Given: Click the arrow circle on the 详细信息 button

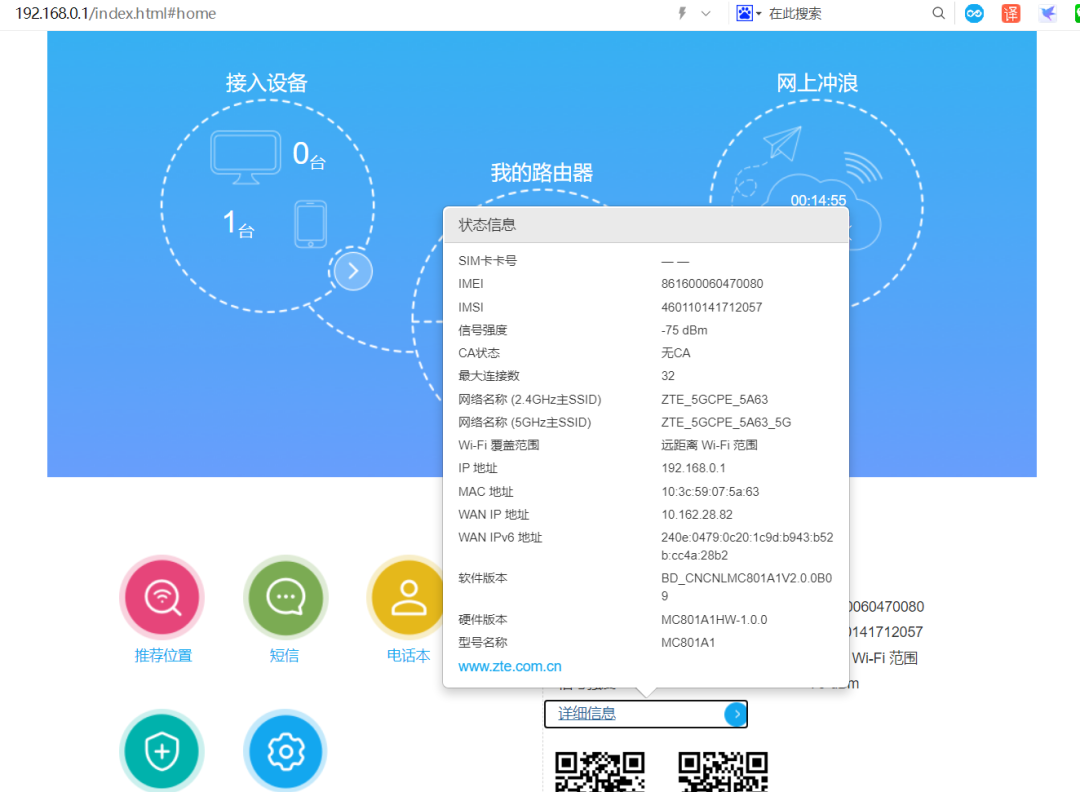Looking at the screenshot, I should pyautogui.click(x=736, y=714).
